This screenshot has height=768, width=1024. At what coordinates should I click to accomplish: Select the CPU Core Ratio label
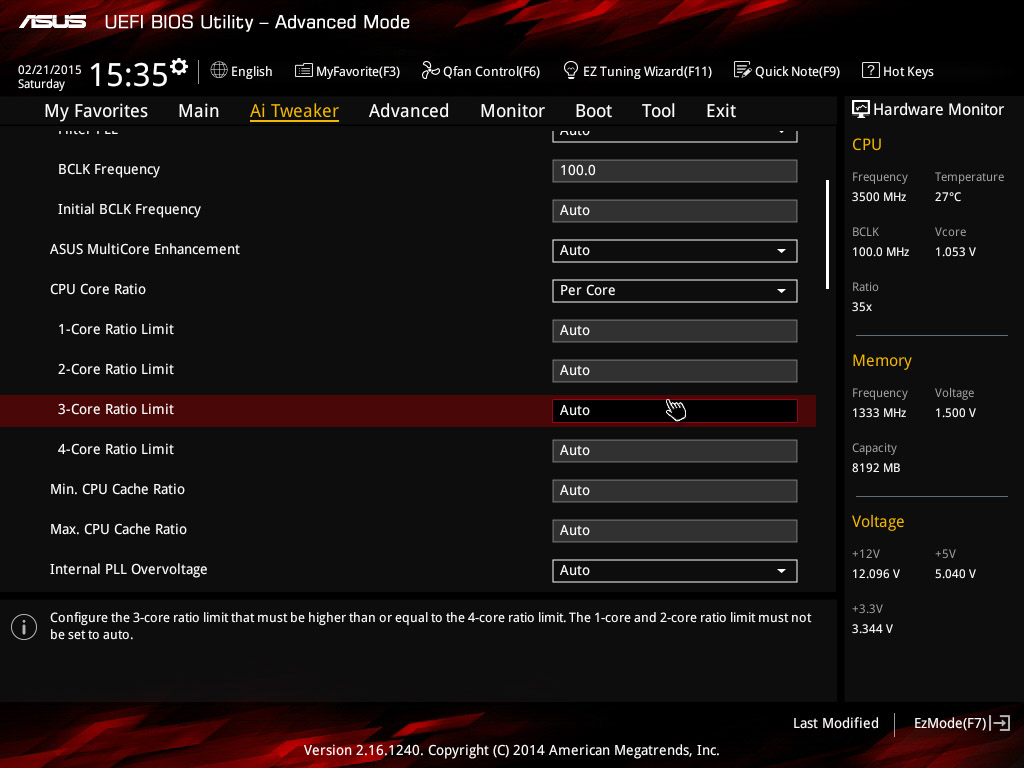click(98, 289)
